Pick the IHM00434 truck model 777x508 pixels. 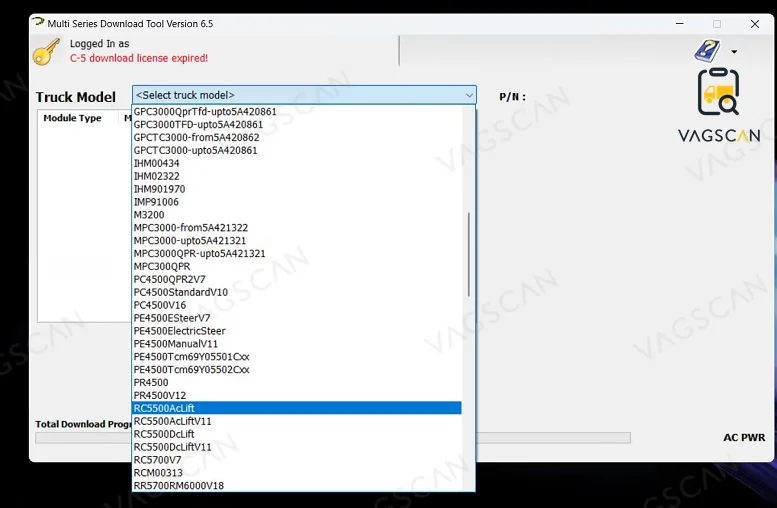297,163
